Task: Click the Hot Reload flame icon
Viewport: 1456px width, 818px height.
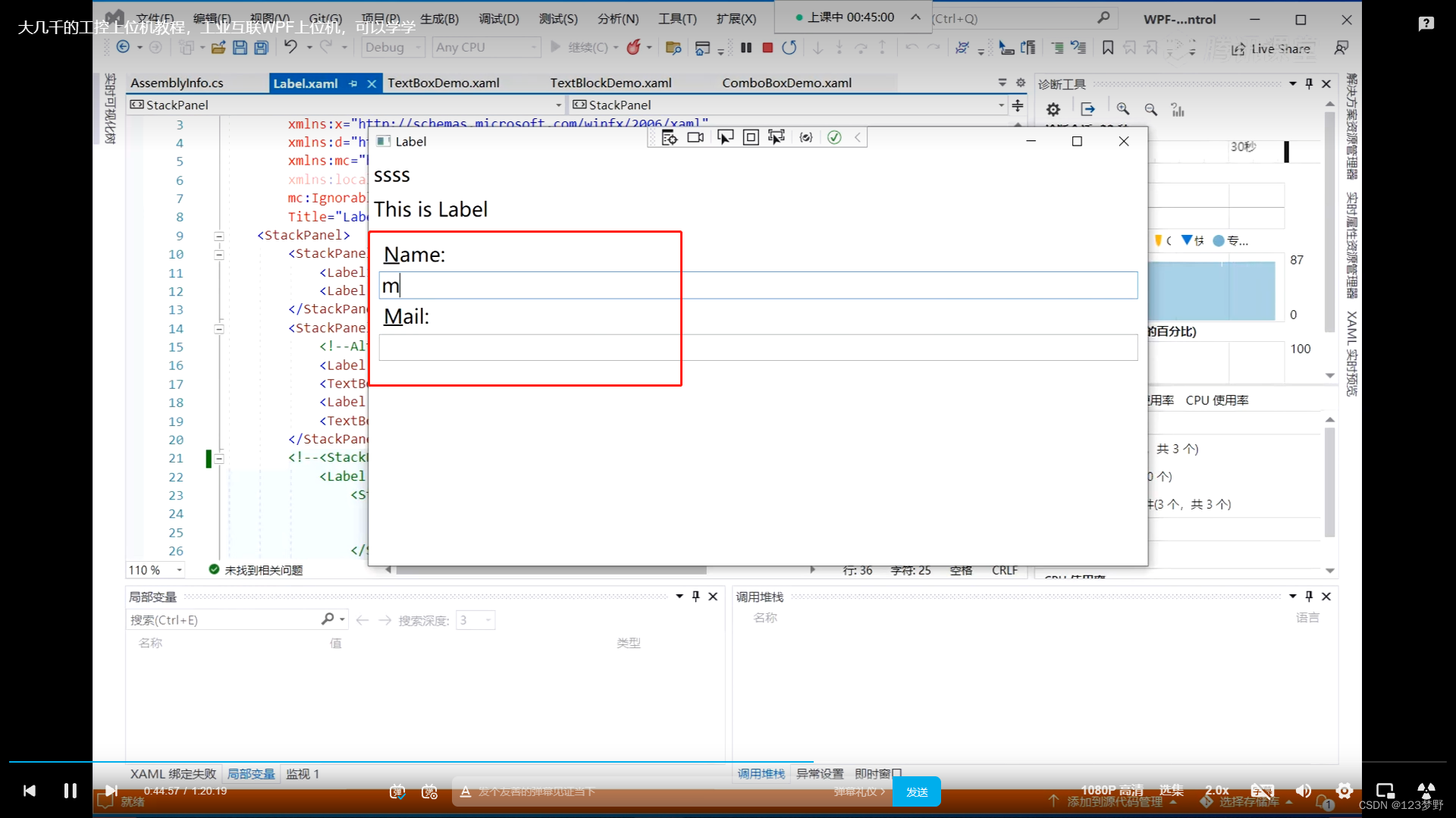Action: click(634, 47)
